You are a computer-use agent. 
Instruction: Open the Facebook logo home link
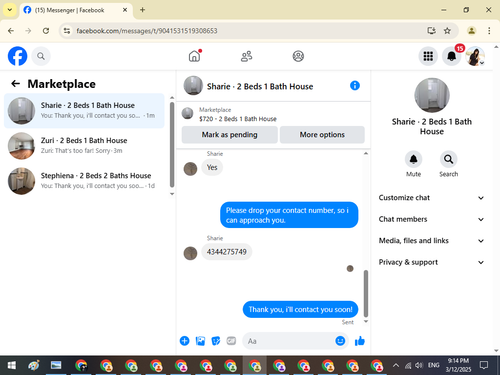tap(17, 56)
